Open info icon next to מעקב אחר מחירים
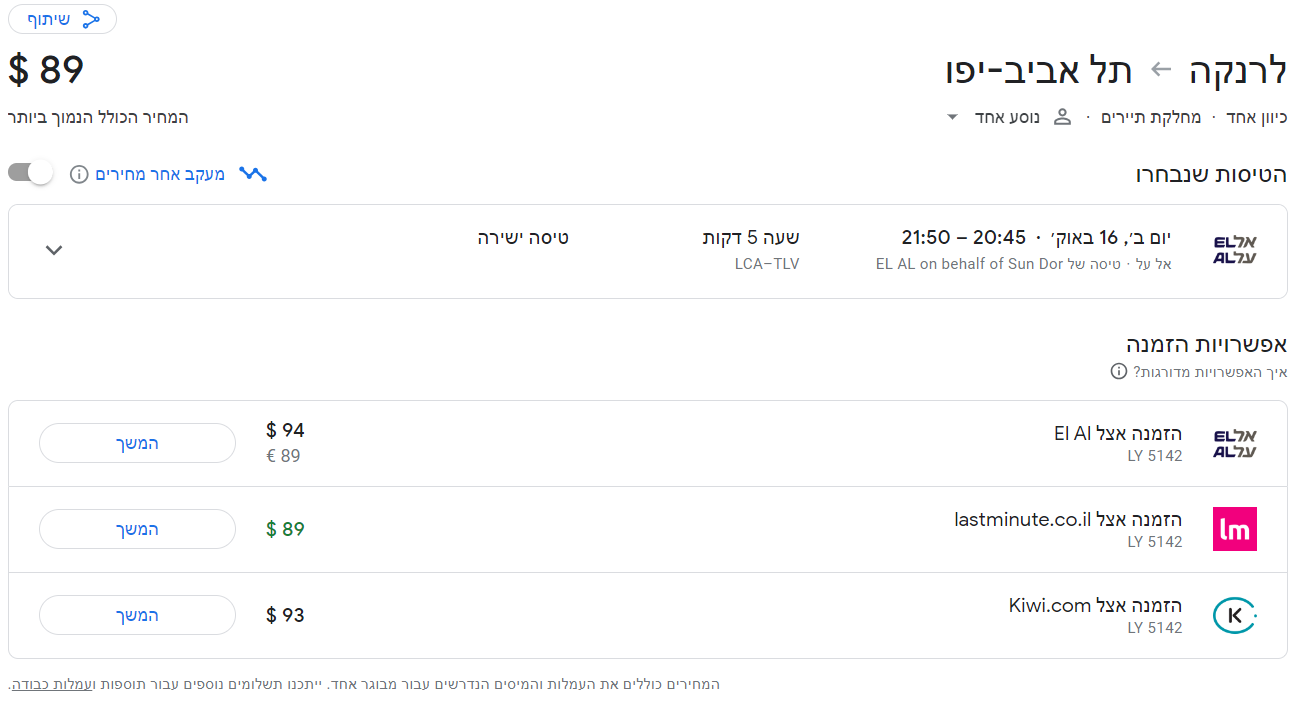The height and width of the screenshot is (708, 1314). pyautogui.click(x=79, y=175)
